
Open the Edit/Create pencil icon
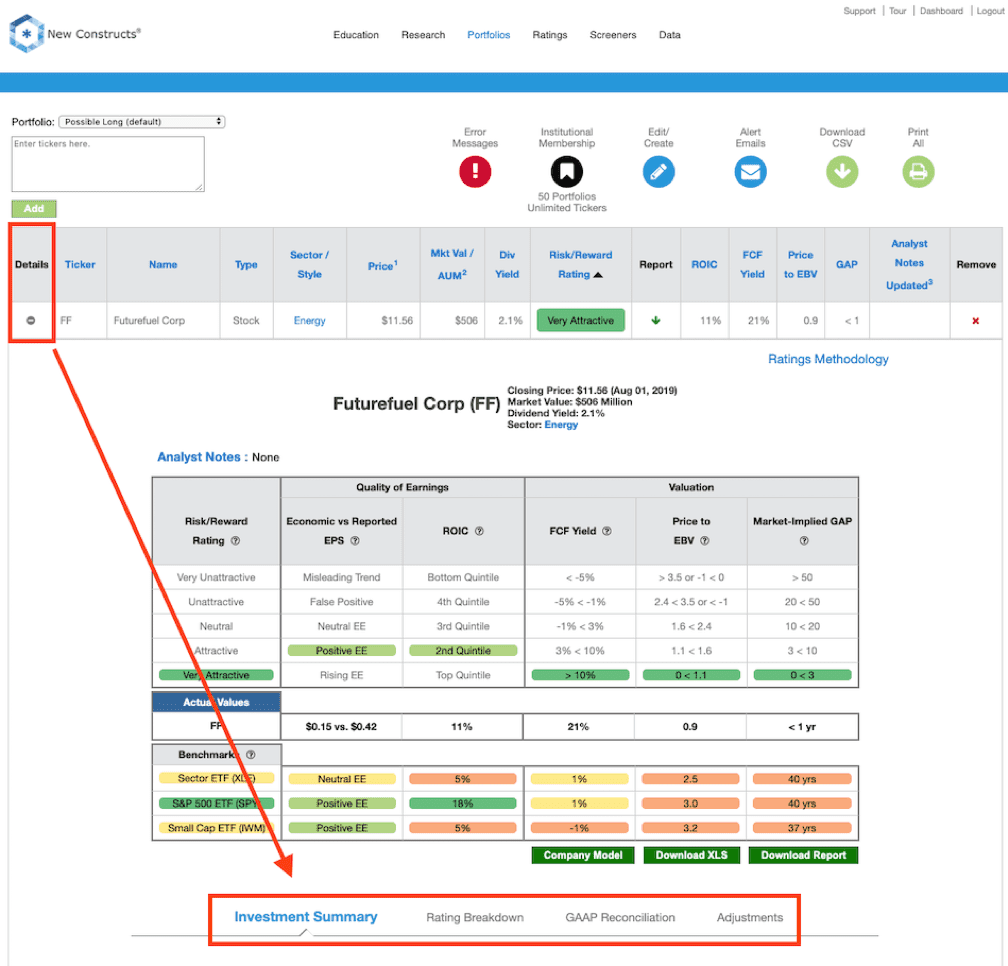(x=658, y=172)
